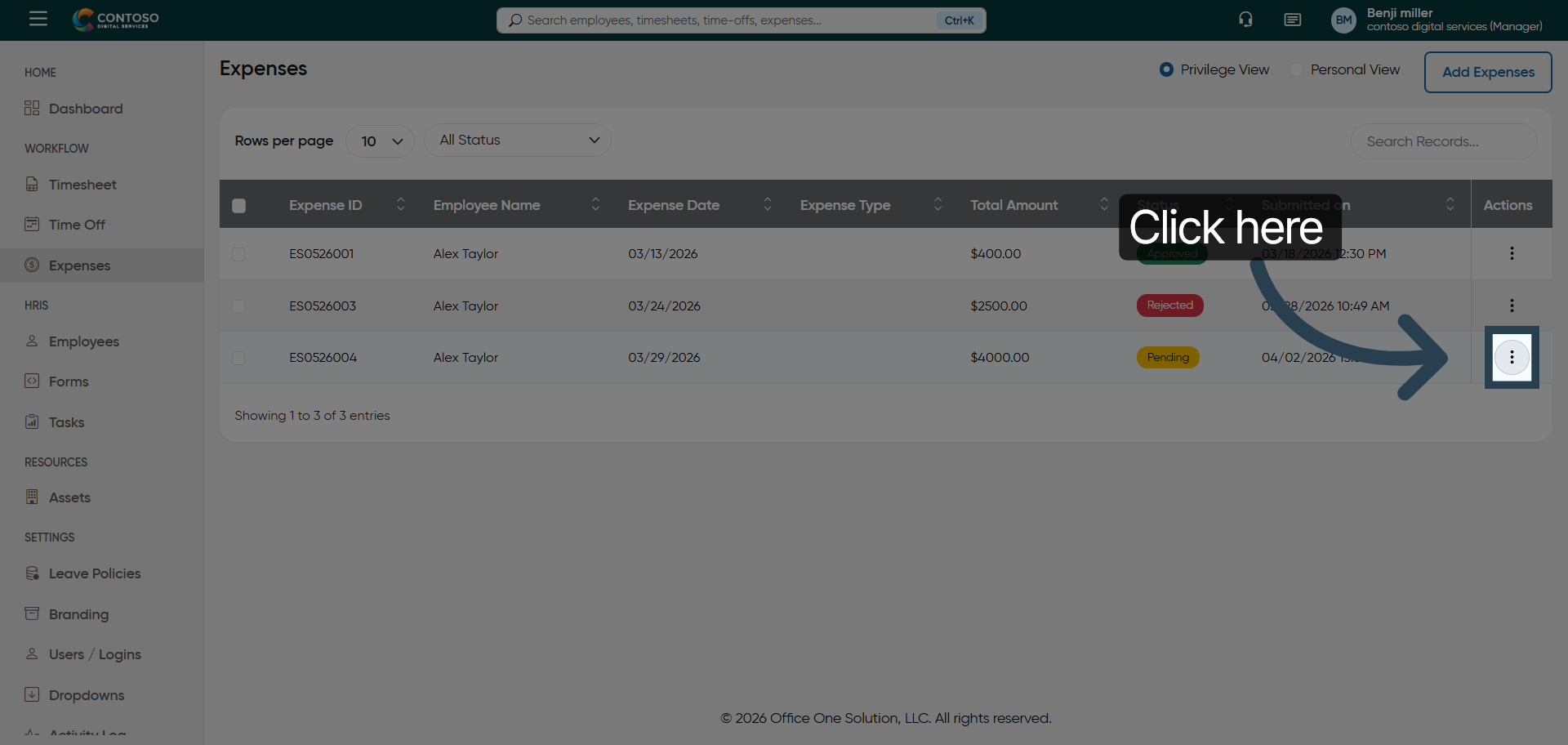Expand the Rows per page dropdown
The image size is (1568, 745).
[381, 141]
